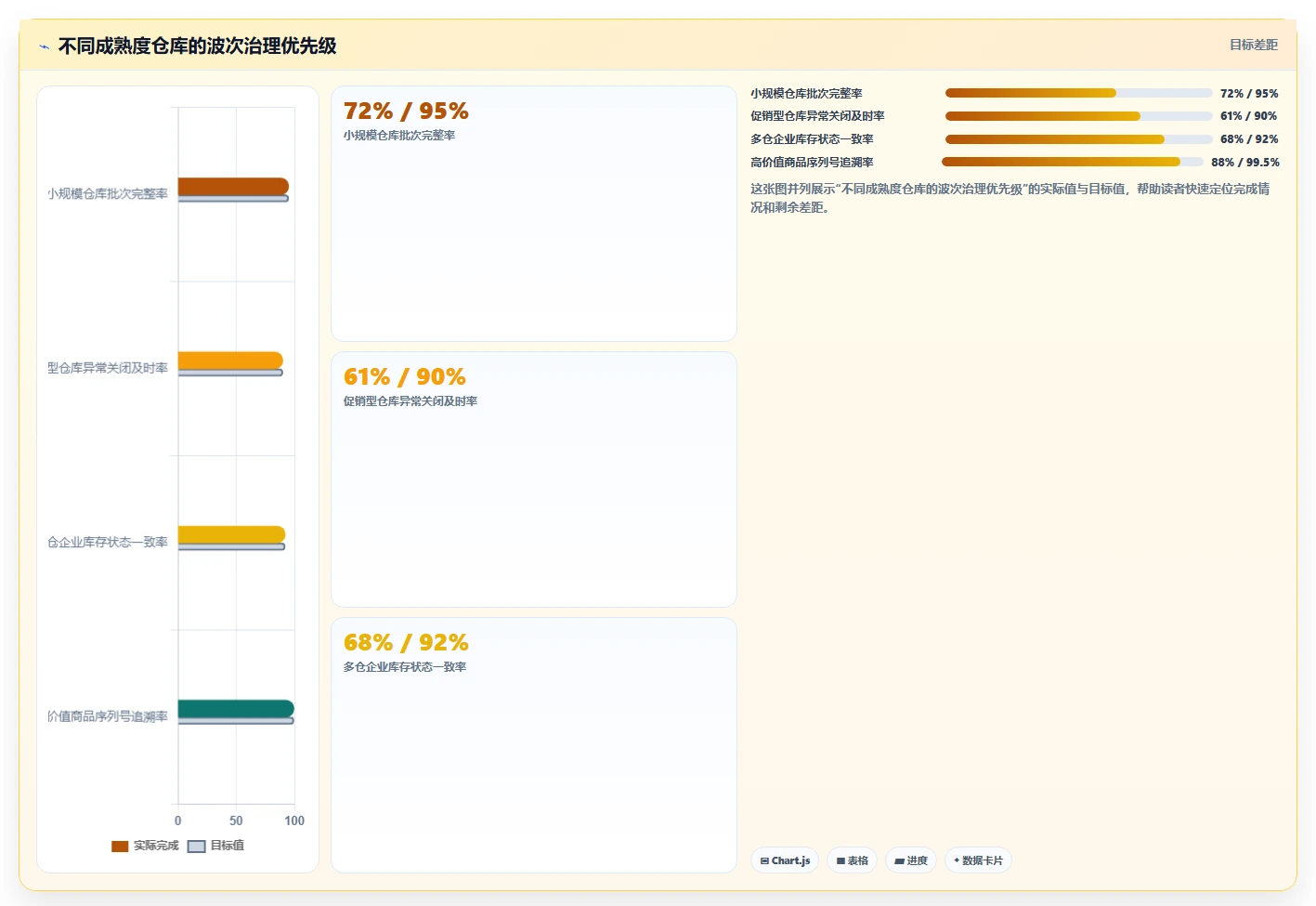Click the 进度 tag chip
1316x906 pixels.
(x=910, y=860)
